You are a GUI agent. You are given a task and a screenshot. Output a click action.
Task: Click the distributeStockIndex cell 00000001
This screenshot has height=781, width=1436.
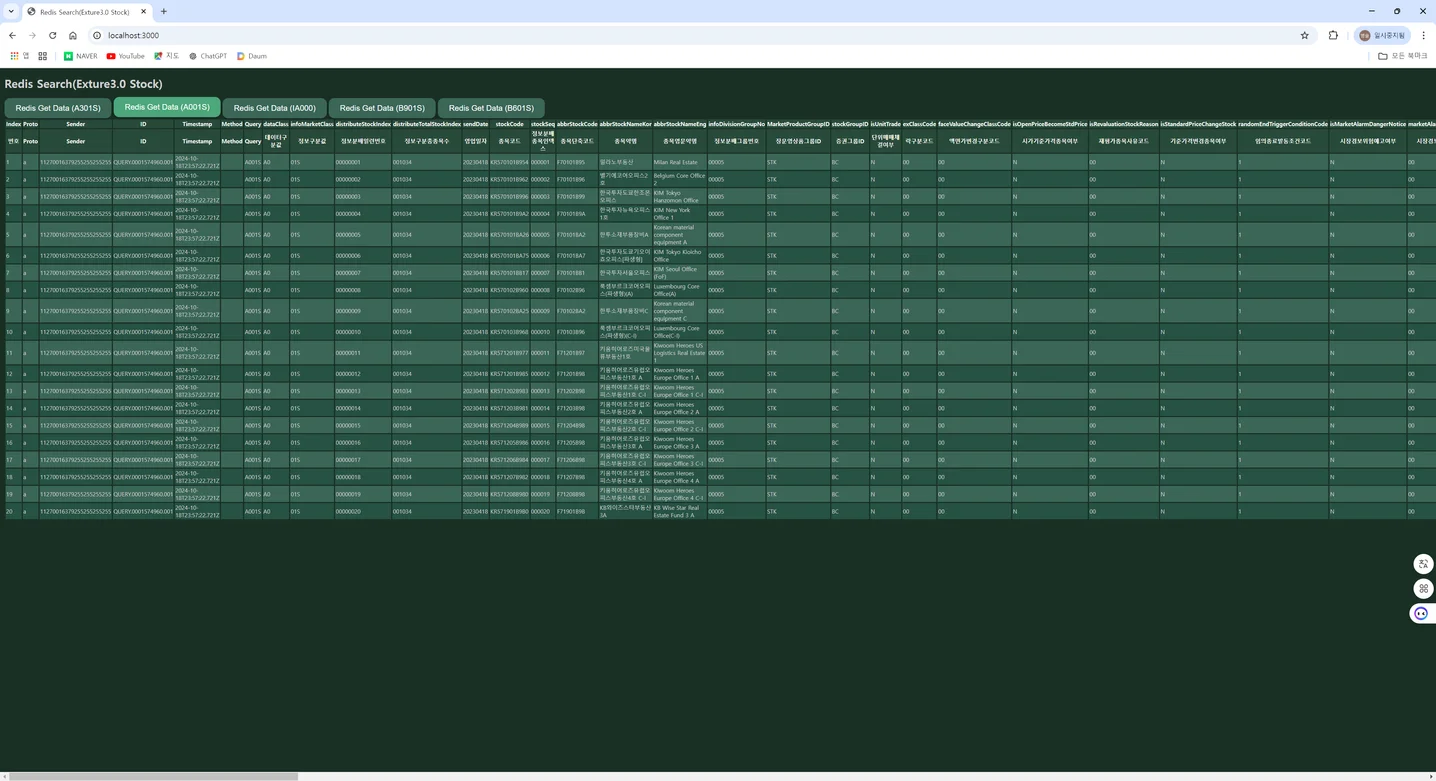coord(363,162)
